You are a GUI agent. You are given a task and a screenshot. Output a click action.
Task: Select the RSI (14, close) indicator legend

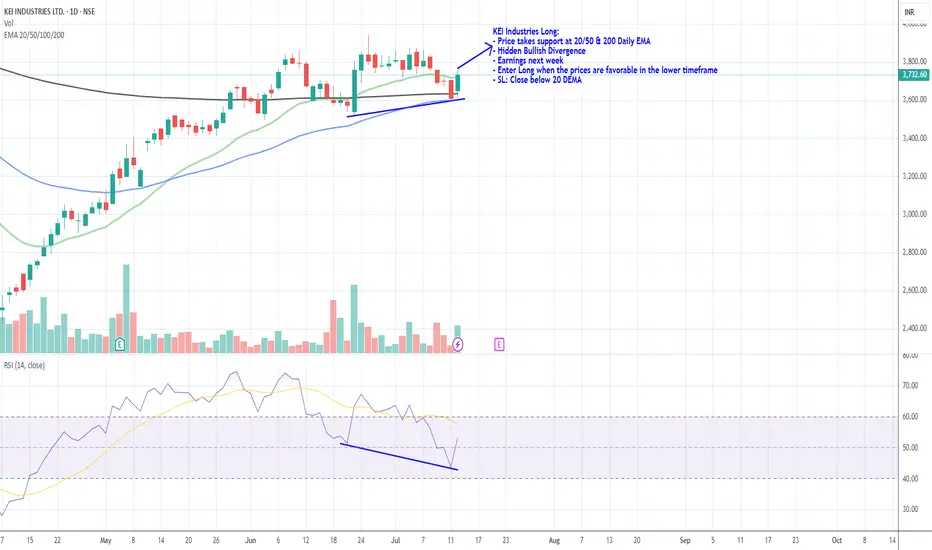24,365
